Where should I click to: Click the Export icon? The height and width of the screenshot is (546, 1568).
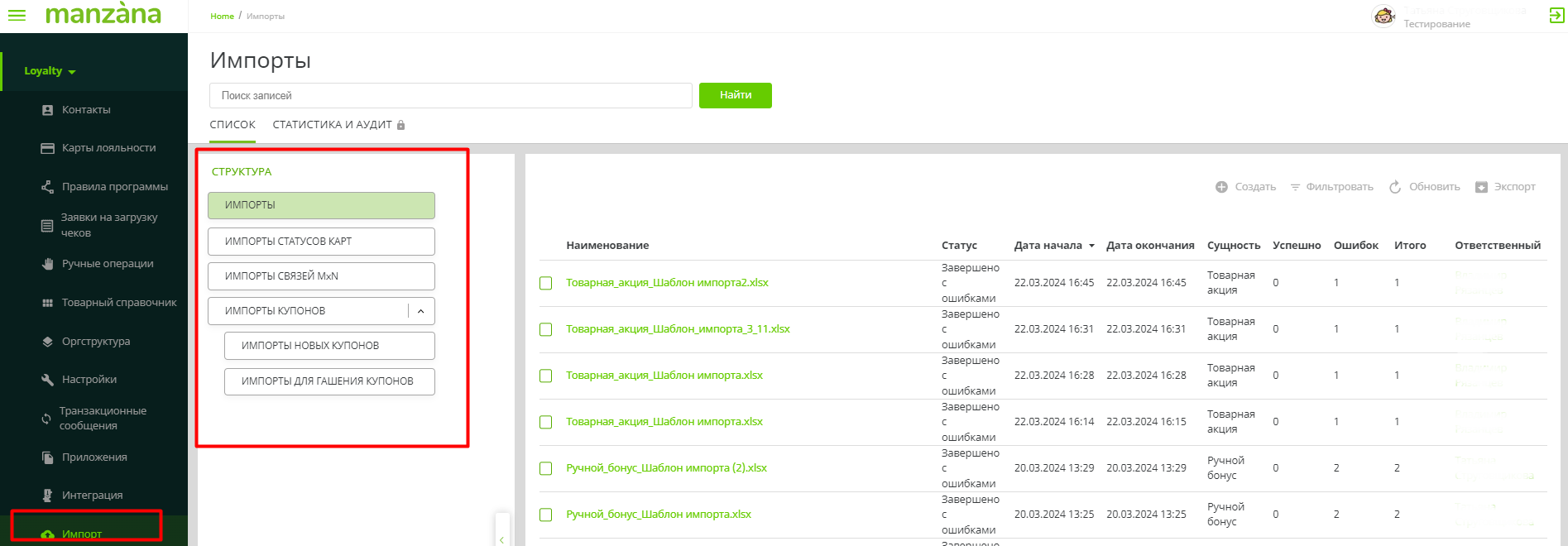pos(1481,187)
